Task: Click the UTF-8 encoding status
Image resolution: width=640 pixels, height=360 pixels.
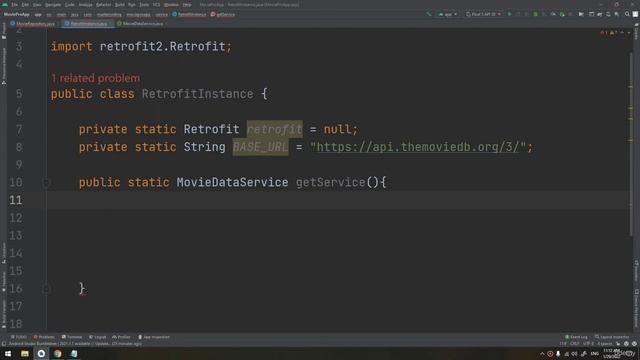Action: point(588,344)
